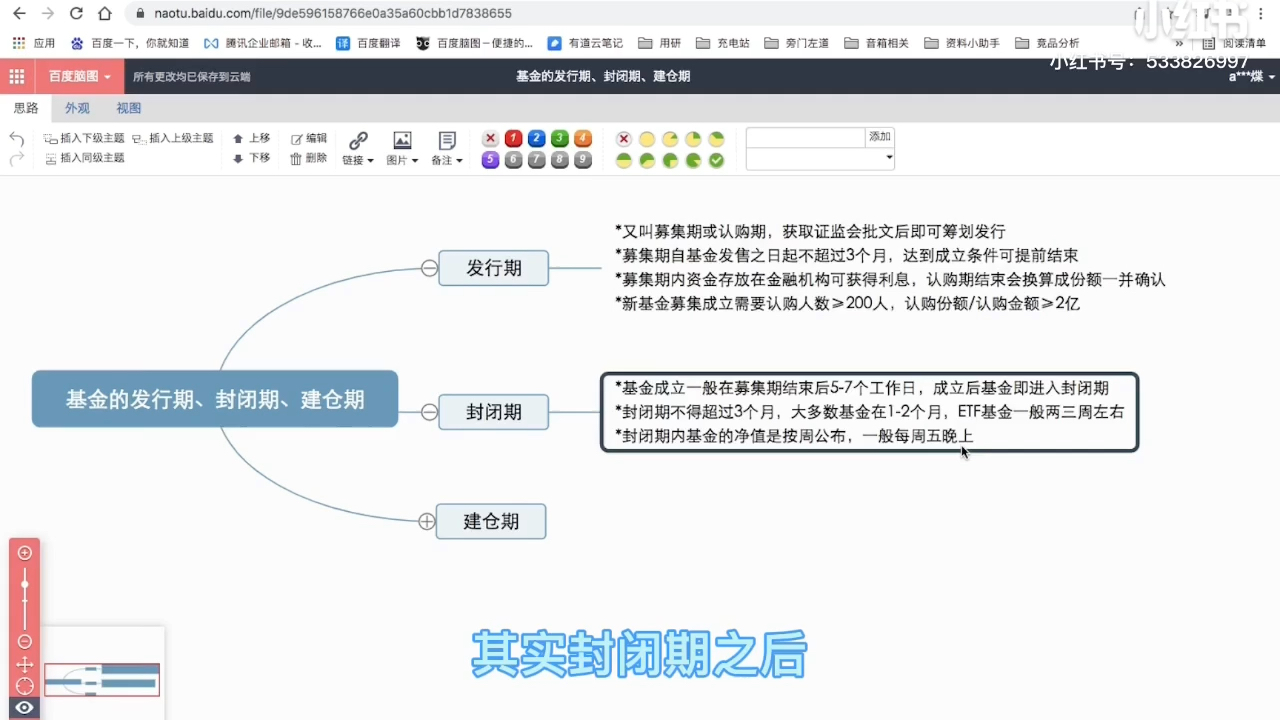1280x720 pixels.
Task: Set priority 3 green icon
Action: (x=559, y=139)
